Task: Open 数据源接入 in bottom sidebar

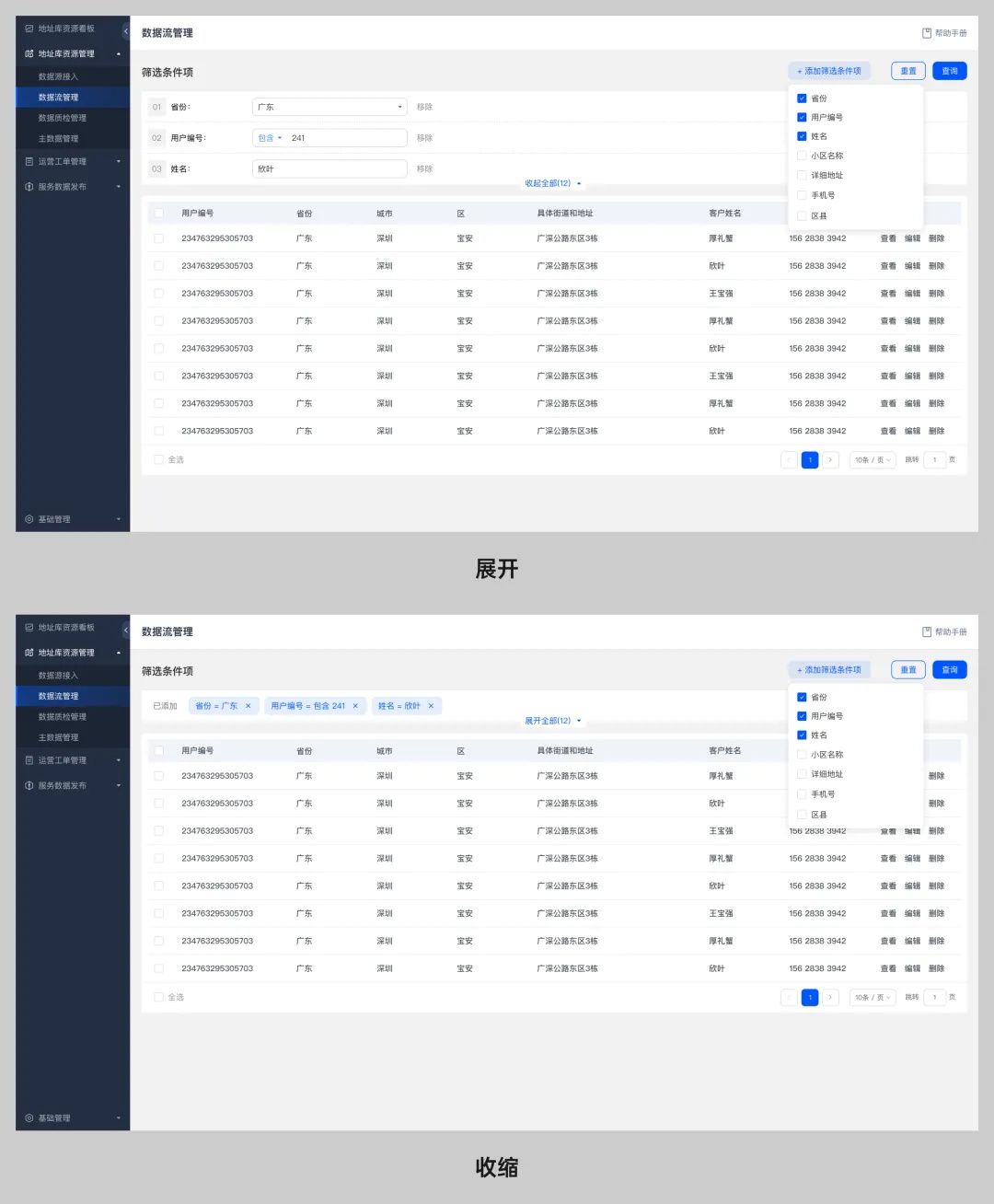Action: 73,675
